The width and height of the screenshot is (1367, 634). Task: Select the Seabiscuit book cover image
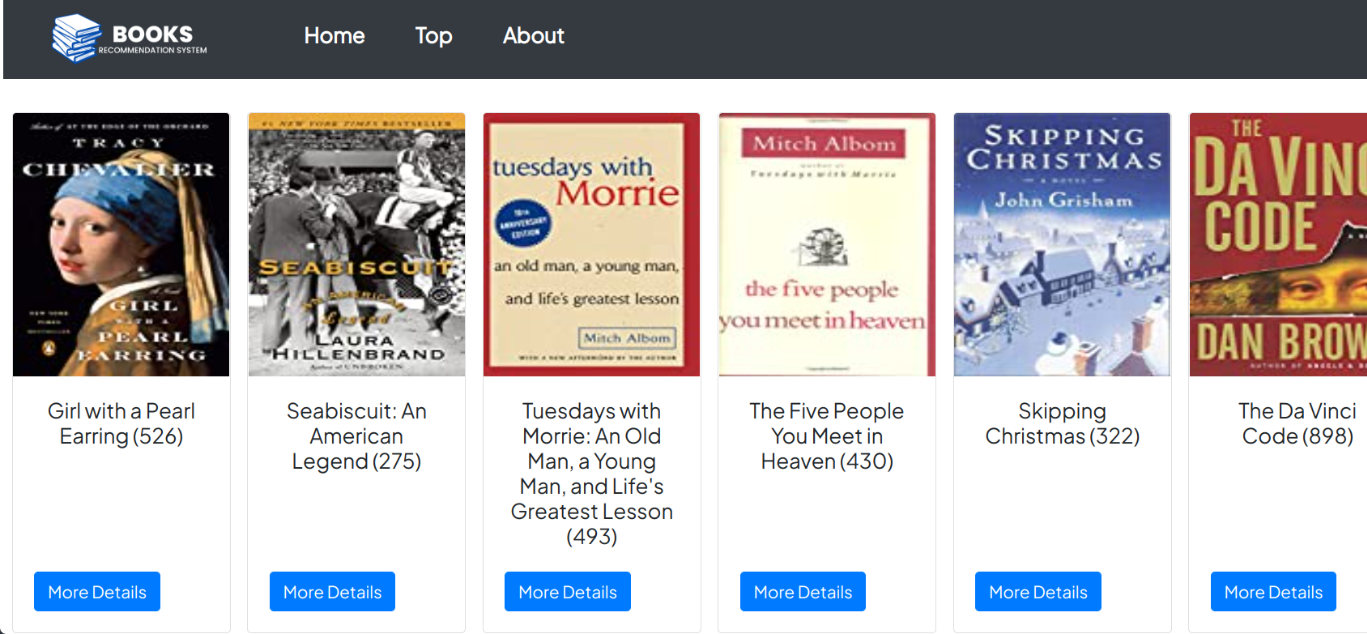(x=356, y=244)
